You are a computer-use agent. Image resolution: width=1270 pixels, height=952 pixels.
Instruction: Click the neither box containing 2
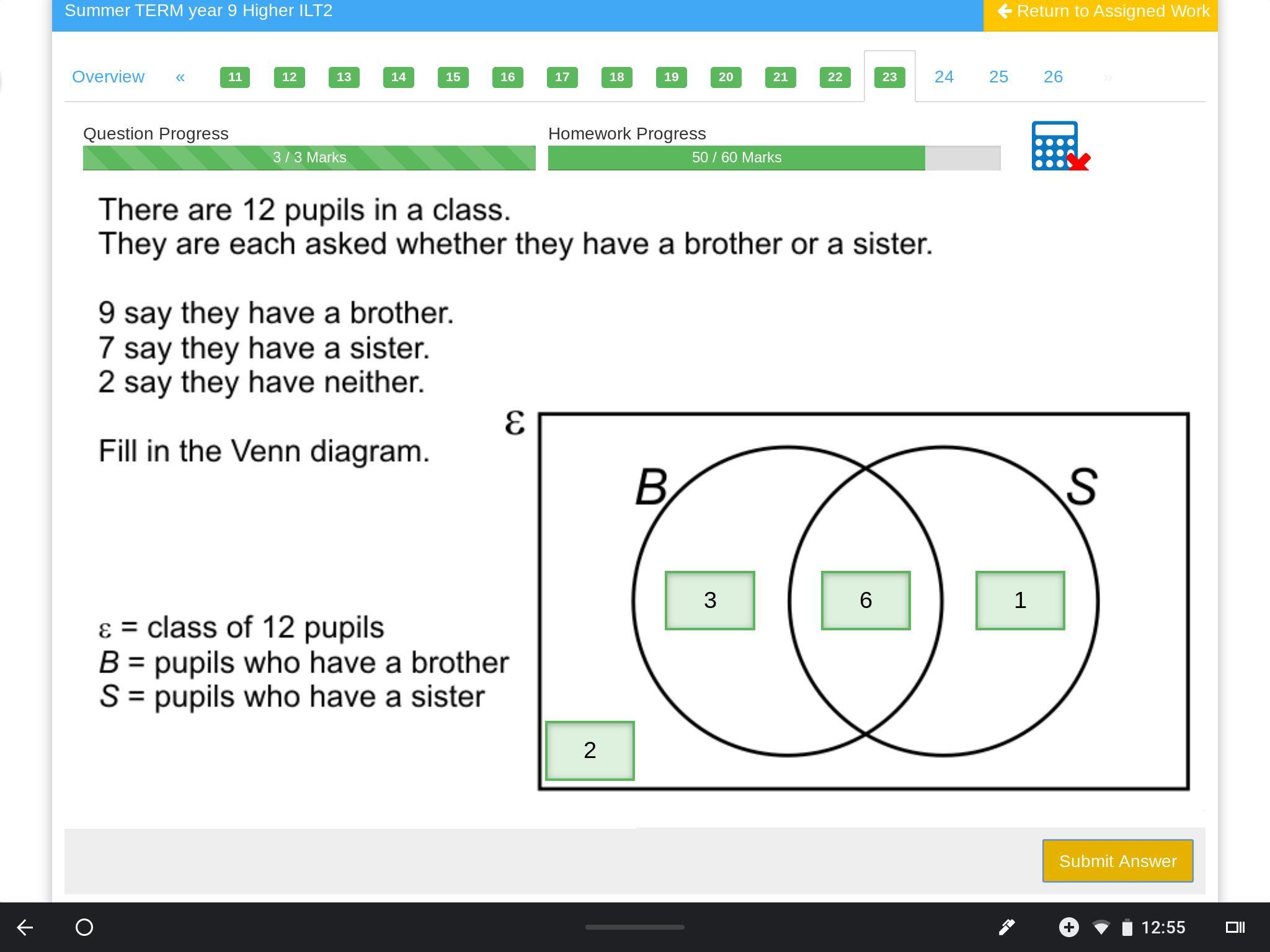590,751
